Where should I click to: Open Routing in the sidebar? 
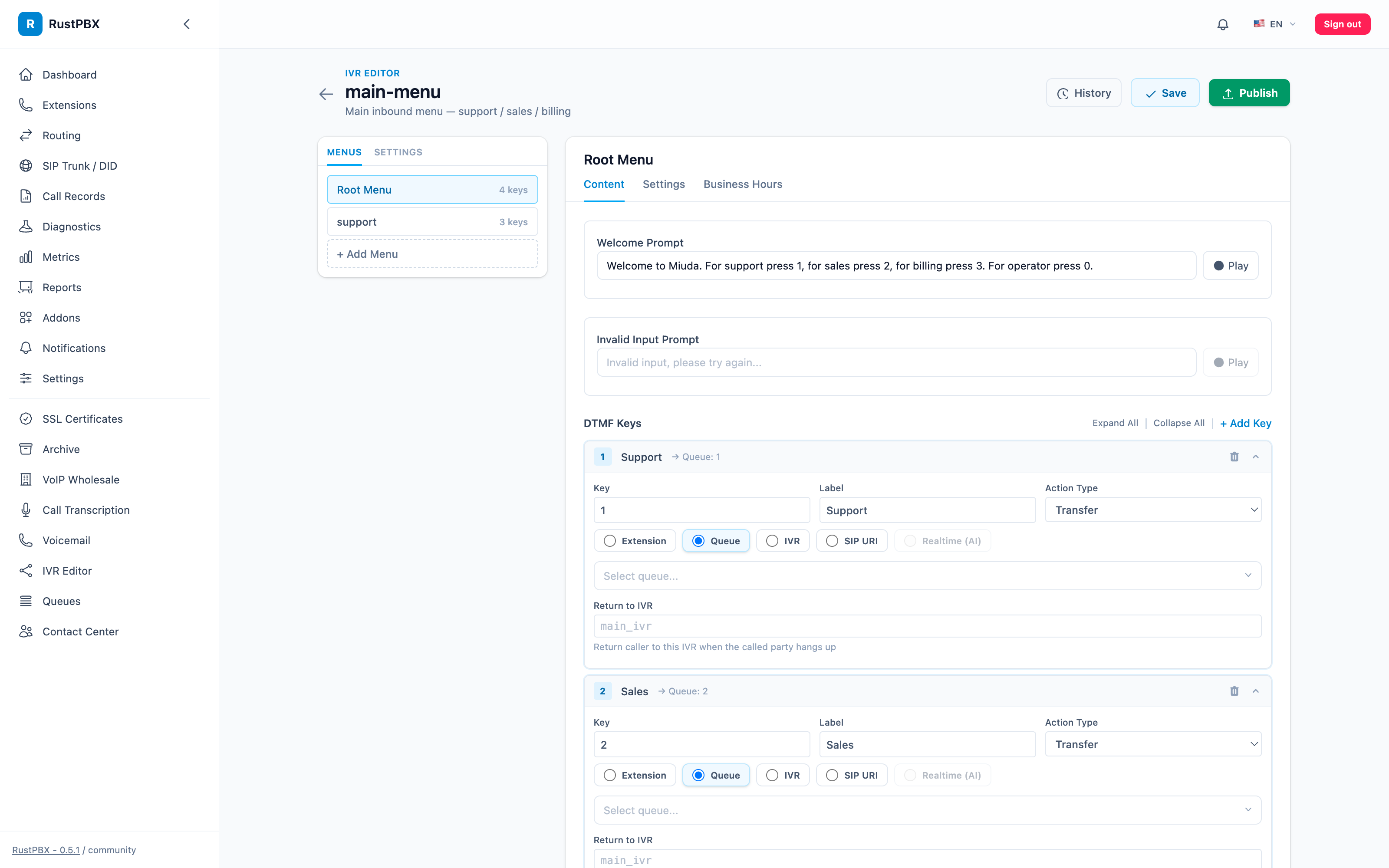click(110, 135)
